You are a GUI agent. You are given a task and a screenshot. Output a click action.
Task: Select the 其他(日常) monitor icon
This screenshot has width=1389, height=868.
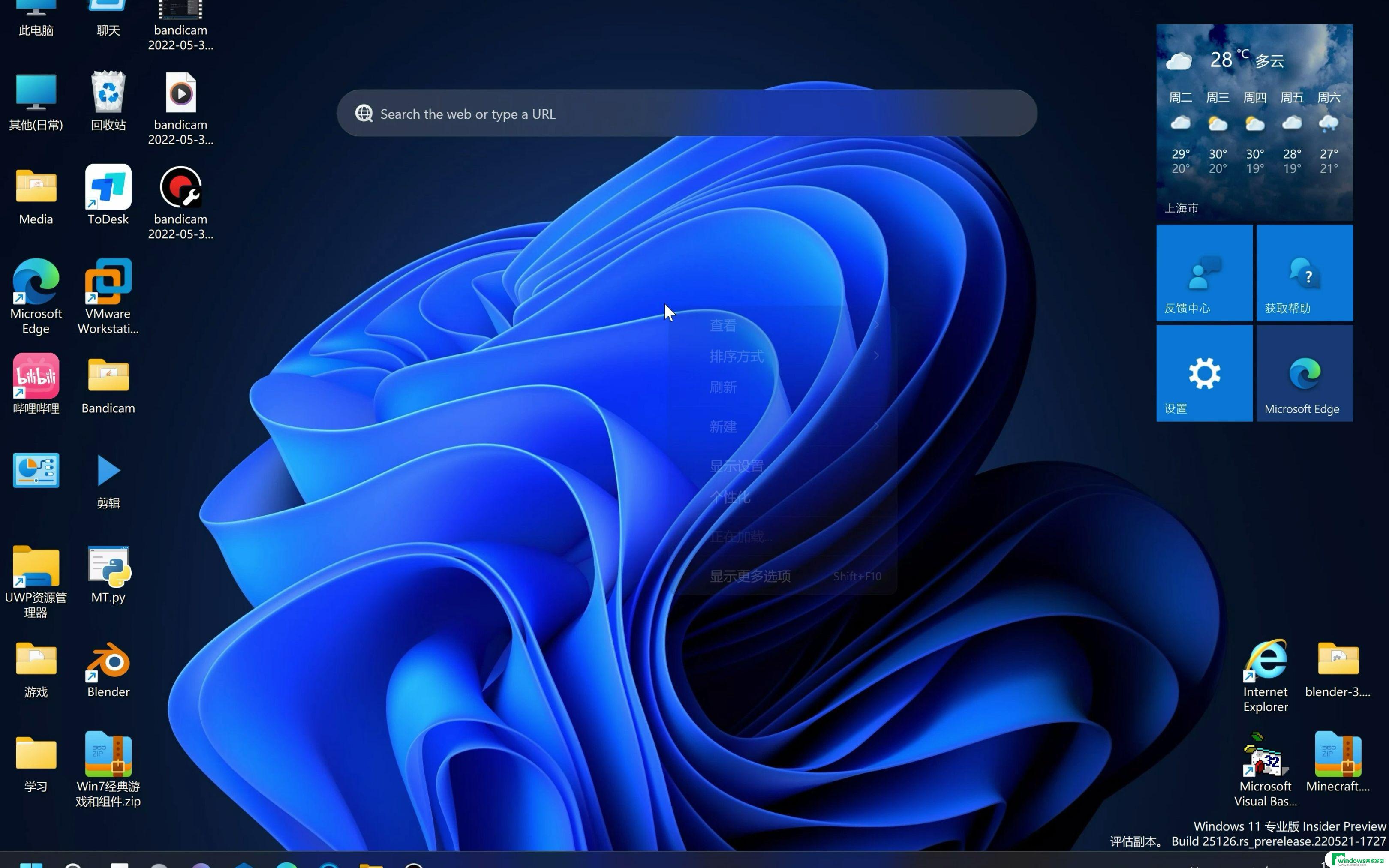tap(36, 102)
